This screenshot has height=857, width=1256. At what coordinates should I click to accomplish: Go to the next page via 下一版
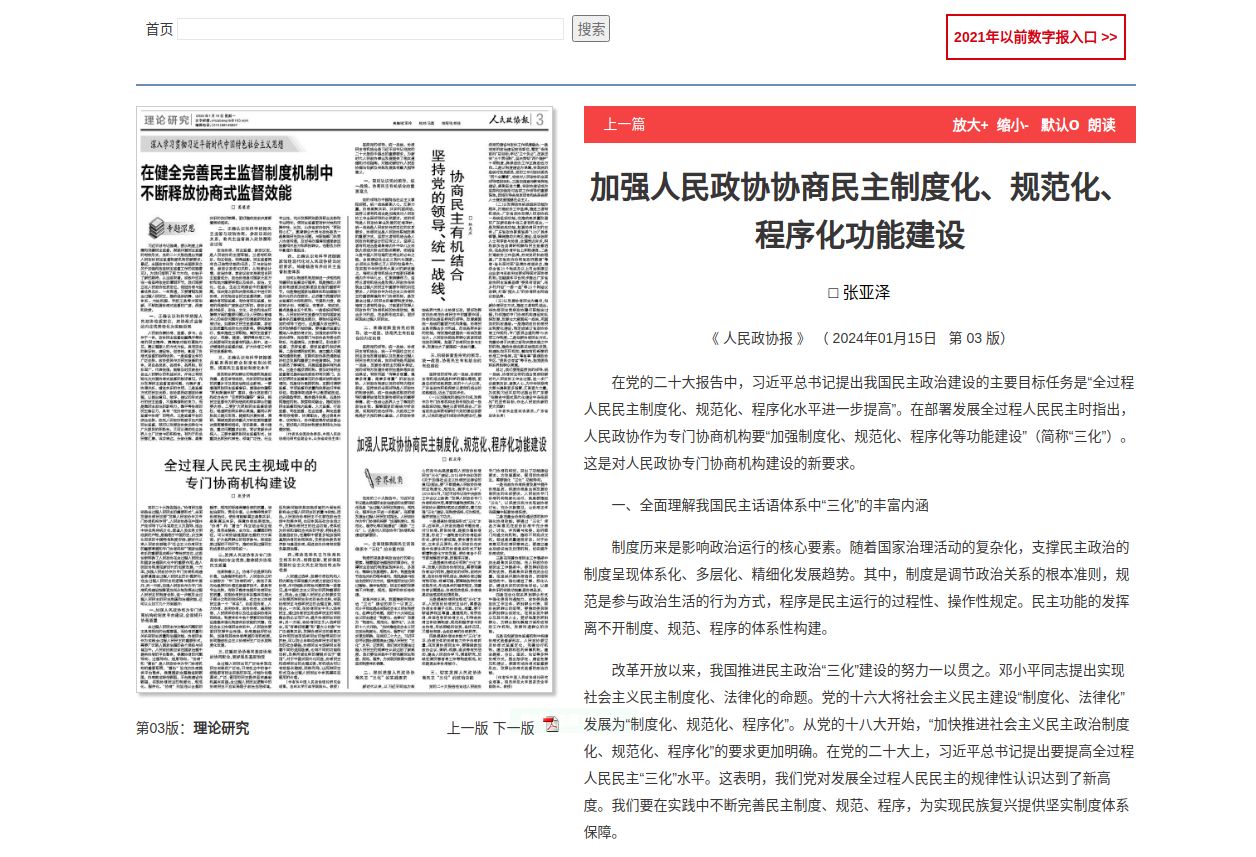coord(514,728)
